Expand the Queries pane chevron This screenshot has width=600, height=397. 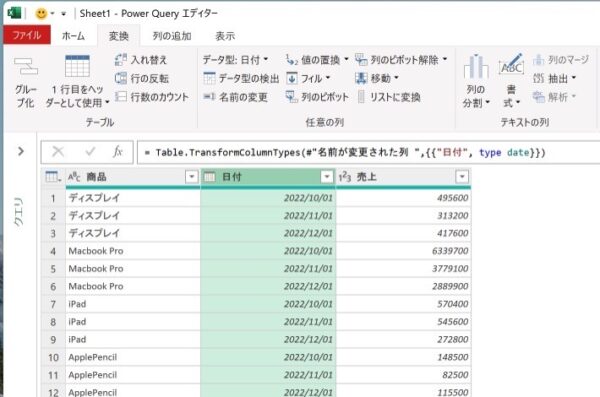[21, 152]
